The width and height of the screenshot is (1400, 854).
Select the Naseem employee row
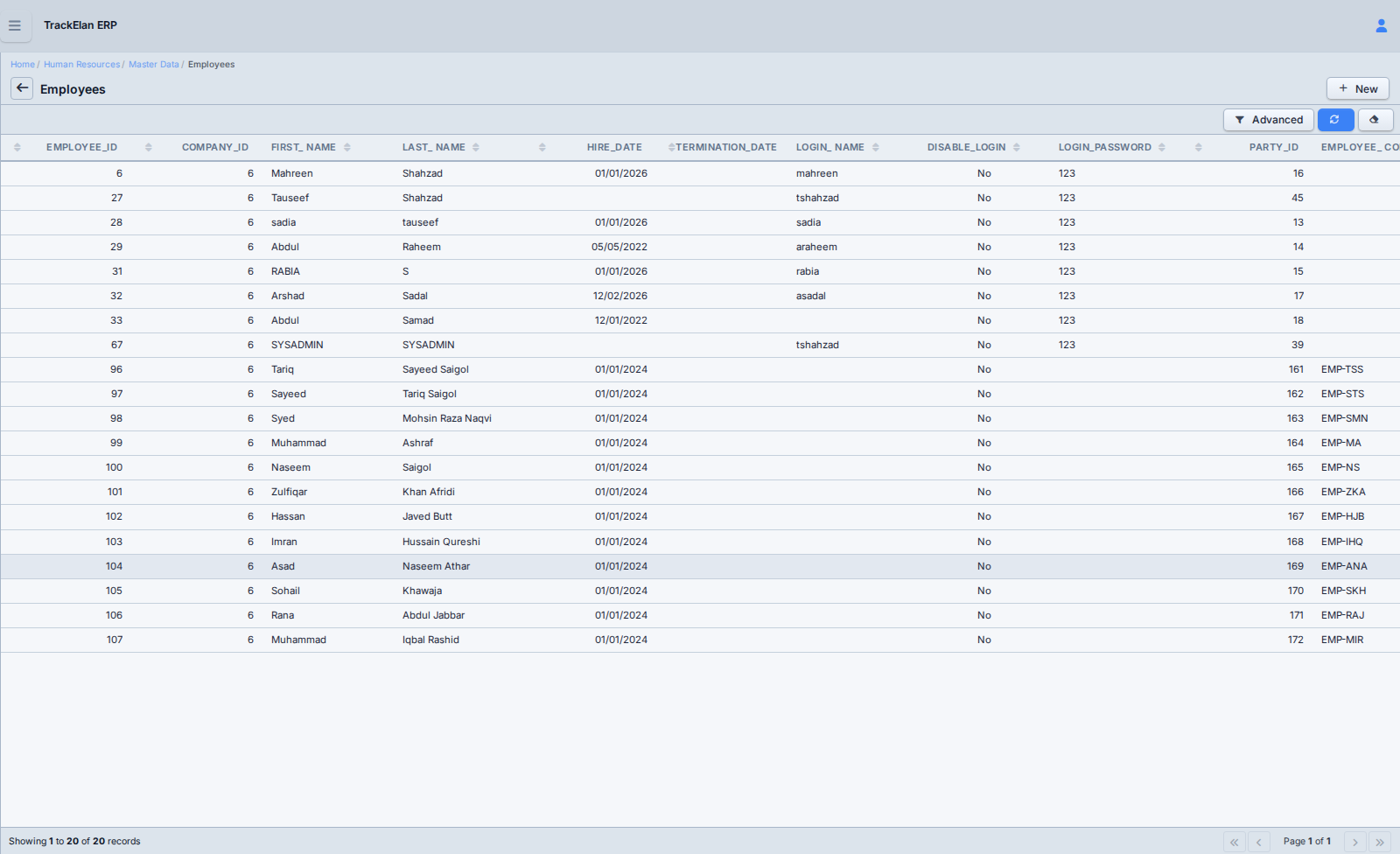point(700,467)
